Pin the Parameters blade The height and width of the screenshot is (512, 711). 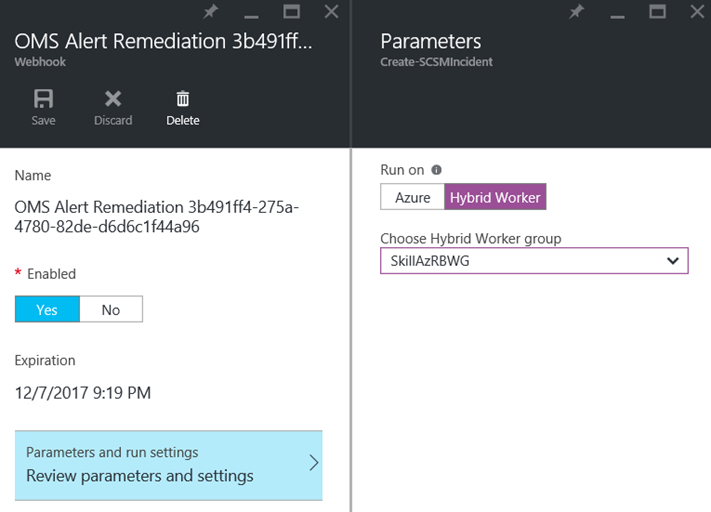[577, 12]
